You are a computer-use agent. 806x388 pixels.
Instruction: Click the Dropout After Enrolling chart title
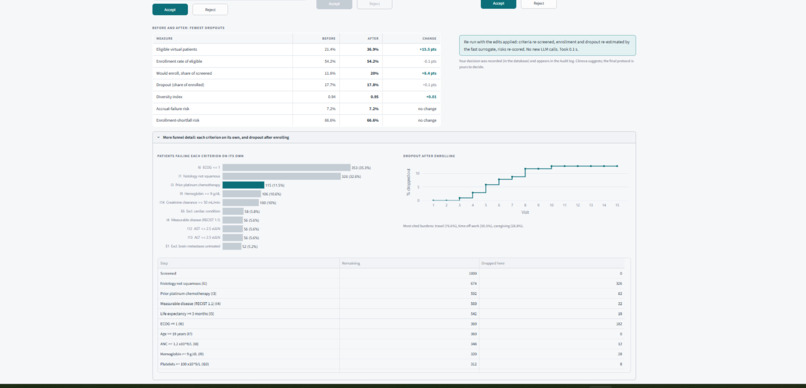[x=429, y=156]
